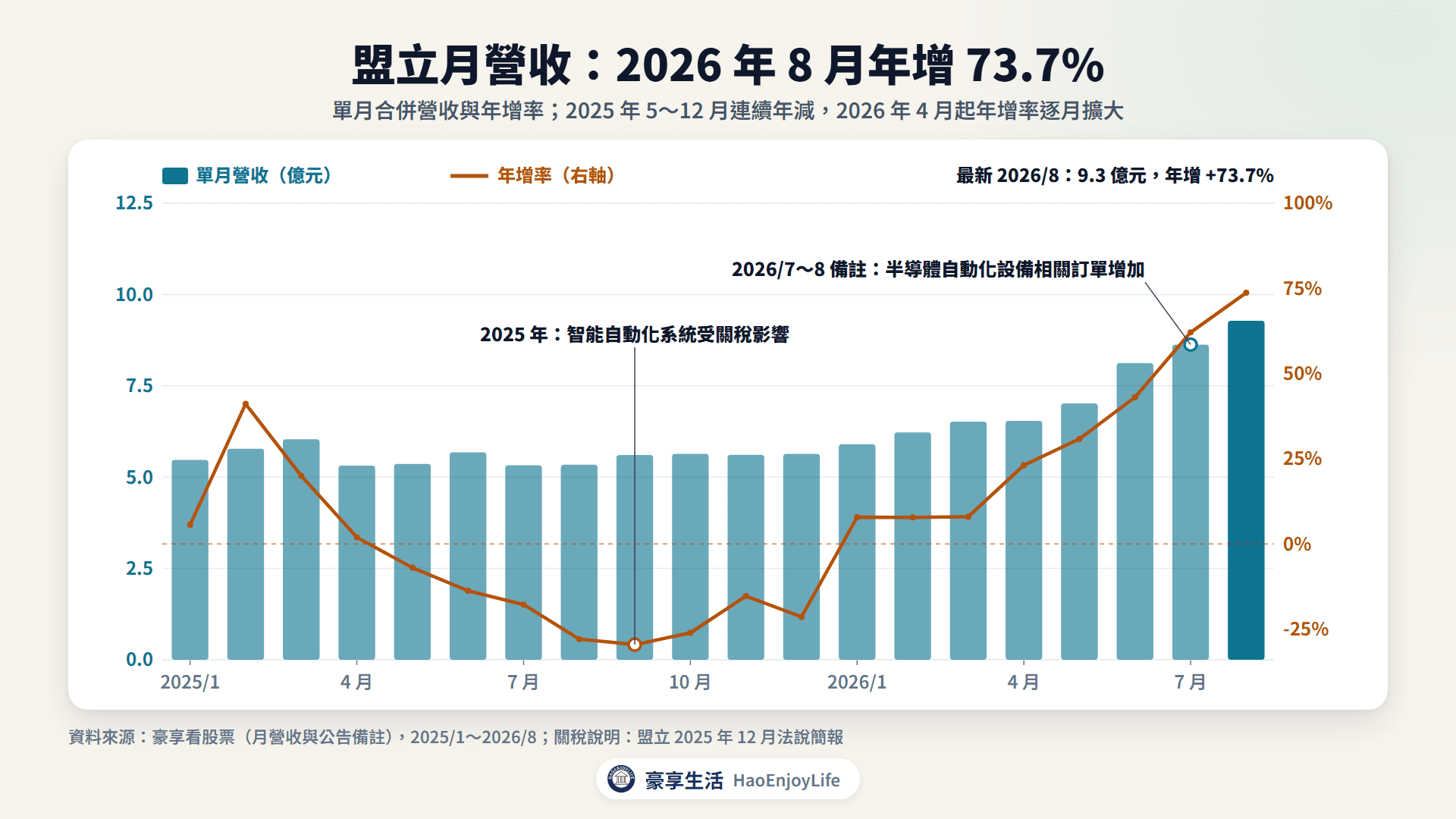Select the dark 2026/8 revenue bar
The image size is (1456, 819).
[1246, 490]
